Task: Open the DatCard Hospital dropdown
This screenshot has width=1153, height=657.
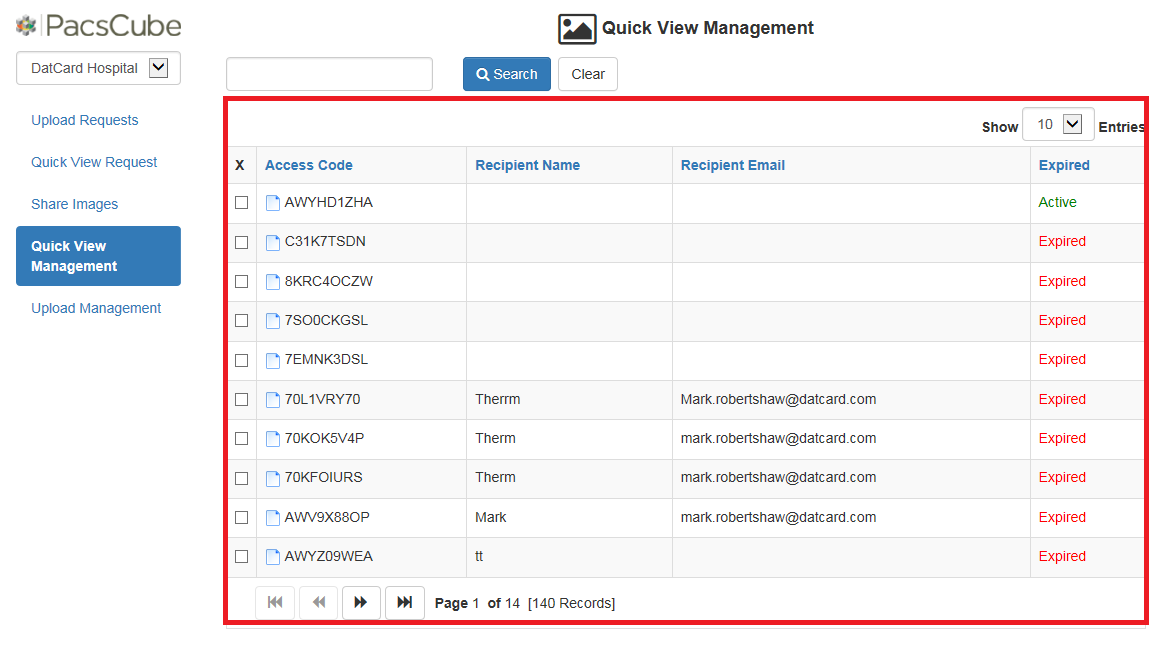Action: tap(99, 68)
